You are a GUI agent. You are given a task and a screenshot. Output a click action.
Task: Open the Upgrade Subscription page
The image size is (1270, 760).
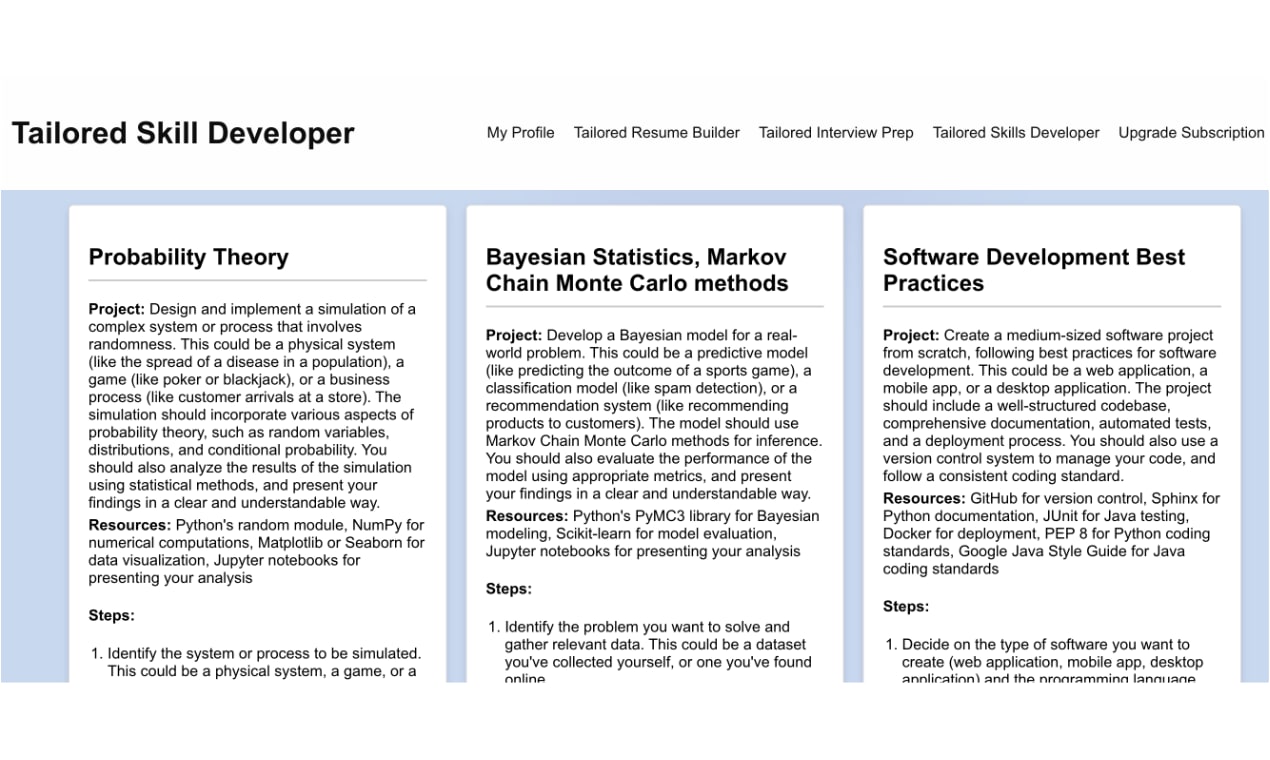click(x=1191, y=132)
